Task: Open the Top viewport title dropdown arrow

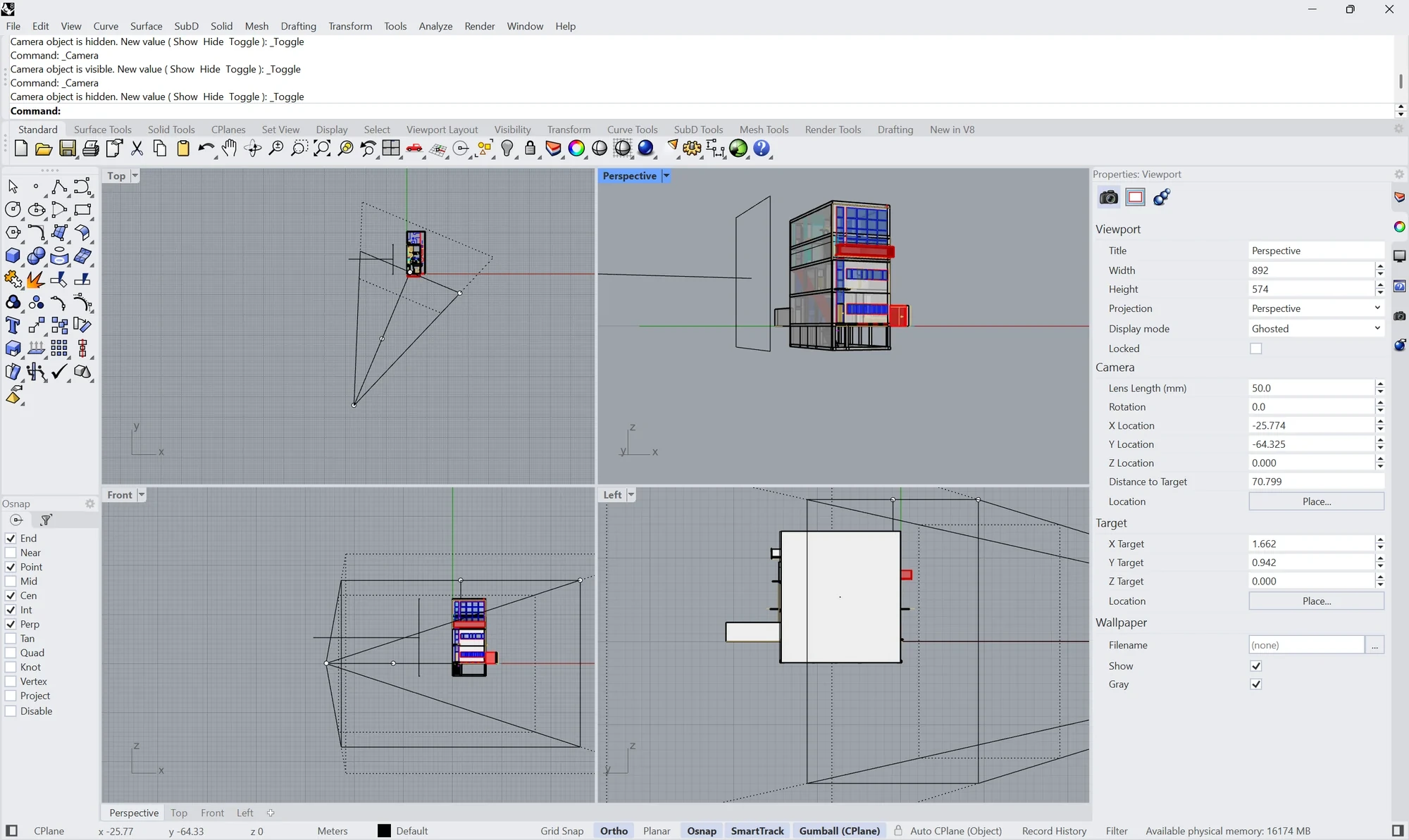Action: click(x=135, y=176)
